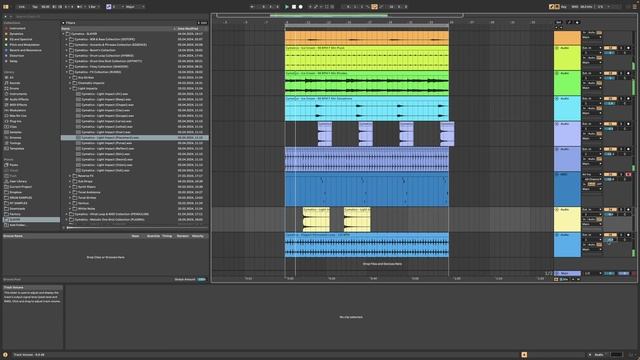Click the tempo value field
640x360 pixels.
click(45, 7)
